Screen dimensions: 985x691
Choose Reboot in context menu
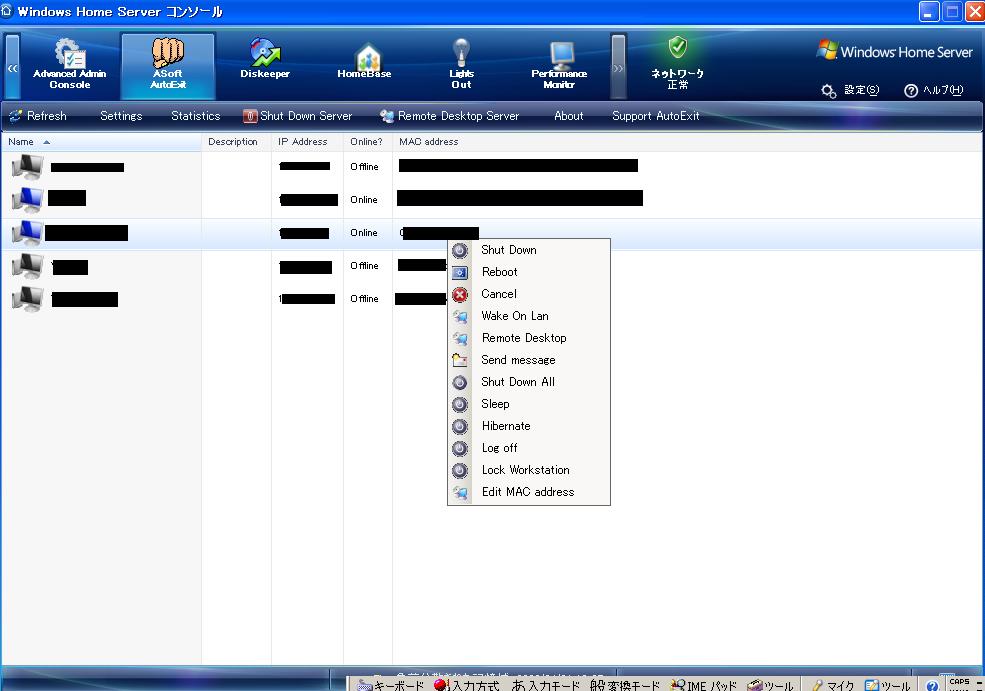(x=528, y=272)
